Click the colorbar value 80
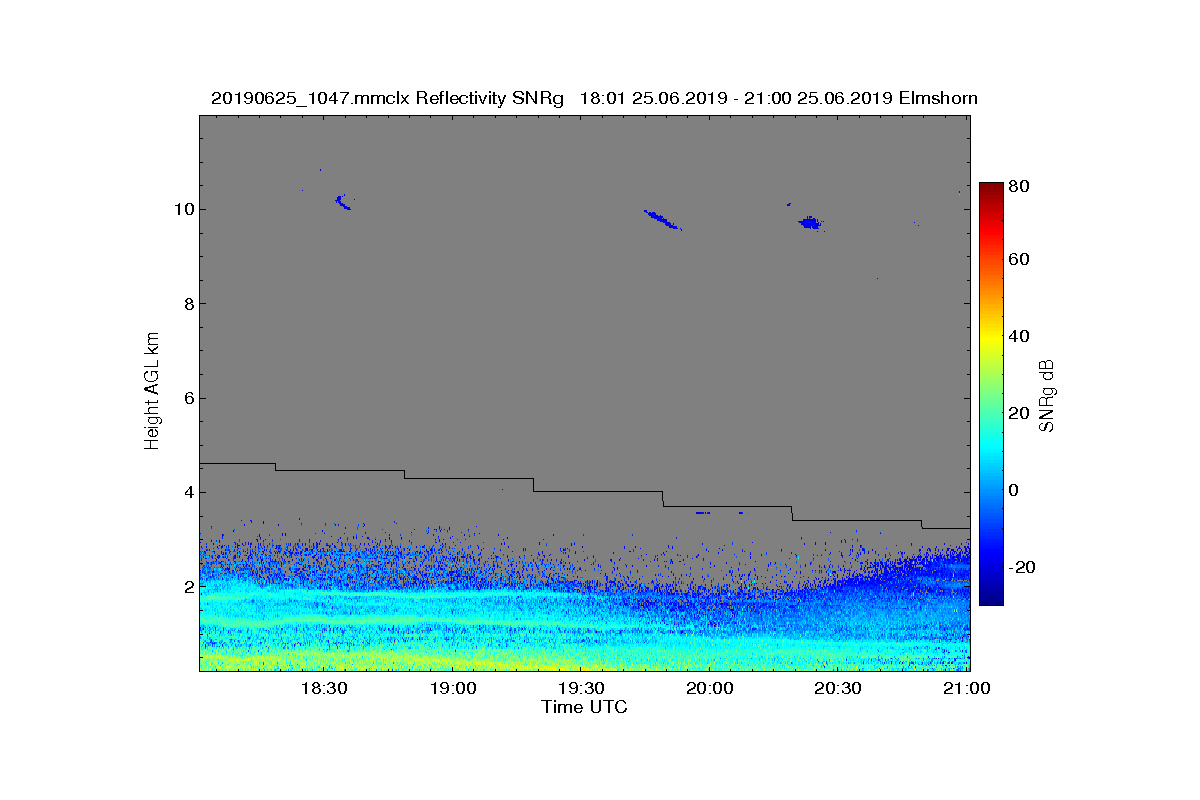 (x=1020, y=185)
